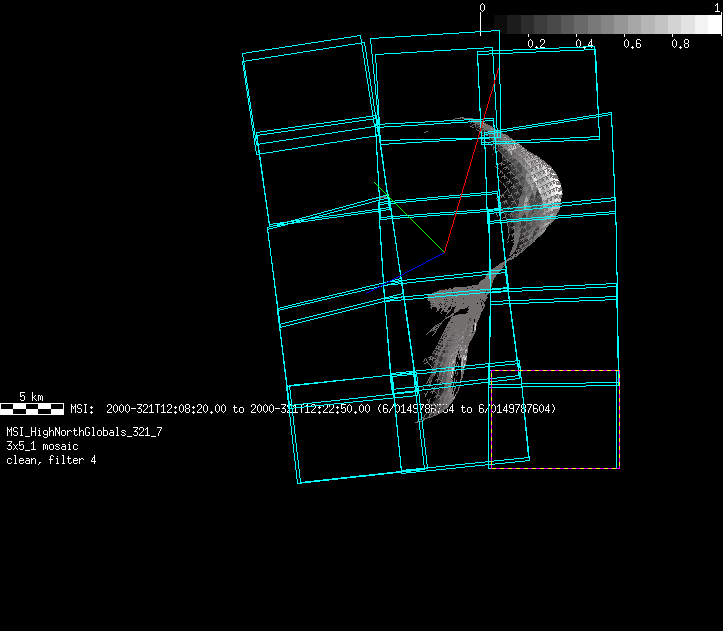Click the 0.6 colorbar tick label
This screenshot has height=631, width=723.
tap(632, 44)
